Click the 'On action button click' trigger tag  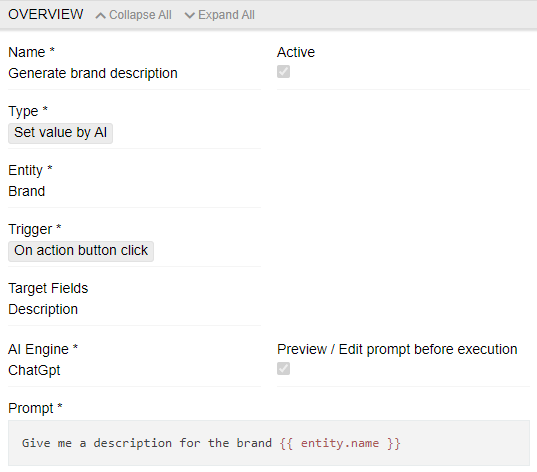pyautogui.click(x=81, y=251)
